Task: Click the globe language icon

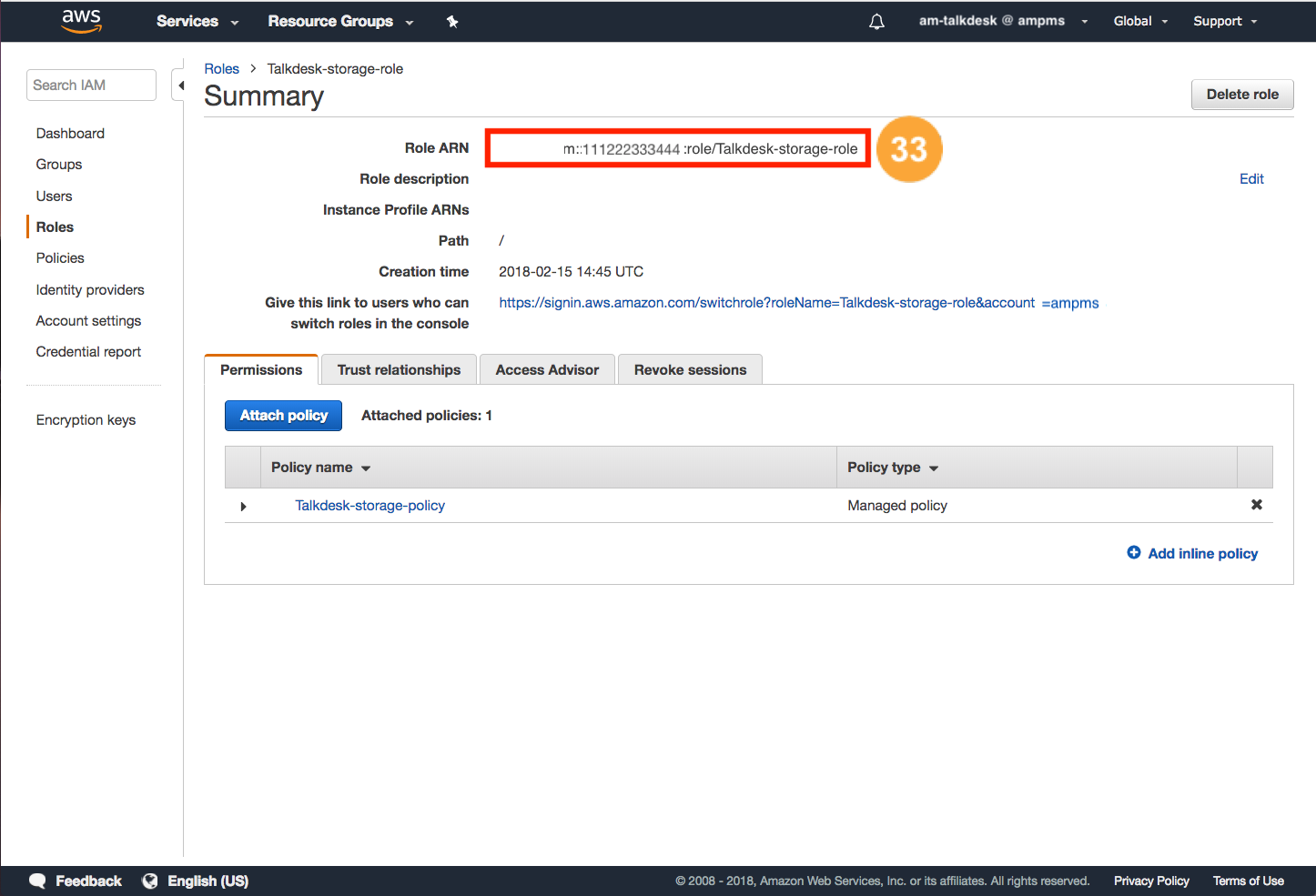Action: pyautogui.click(x=150, y=881)
